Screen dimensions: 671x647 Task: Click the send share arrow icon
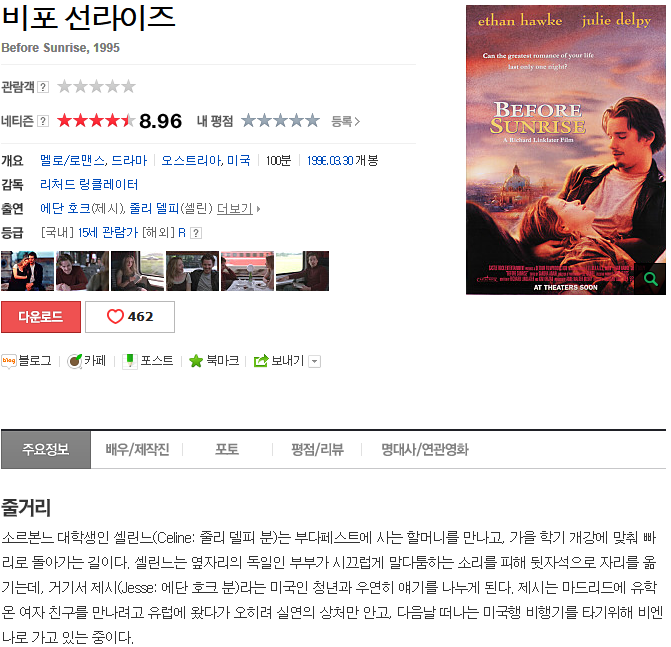coord(261,361)
